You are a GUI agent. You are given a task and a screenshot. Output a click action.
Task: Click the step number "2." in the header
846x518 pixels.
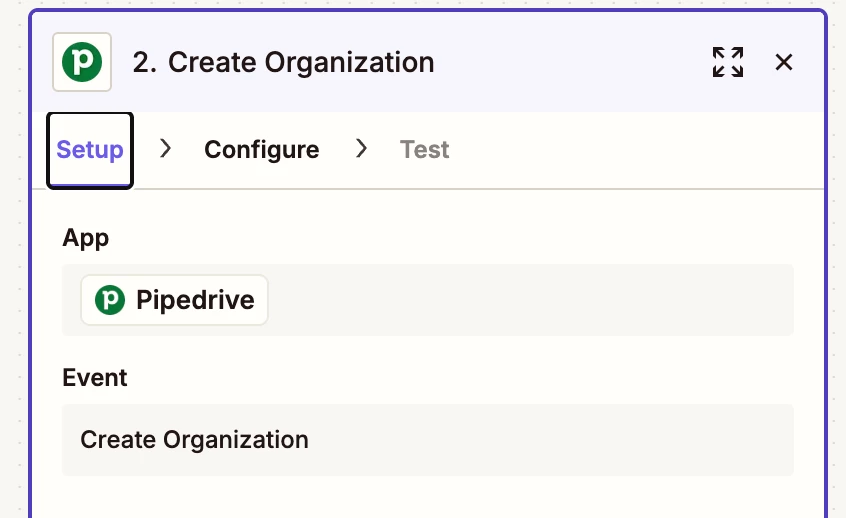click(146, 62)
